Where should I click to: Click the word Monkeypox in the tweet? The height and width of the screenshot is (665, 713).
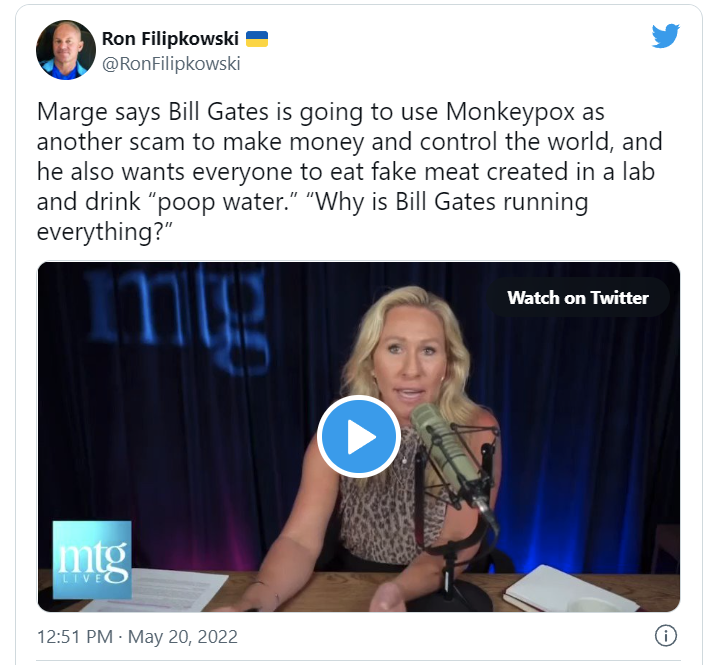pyautogui.click(x=510, y=112)
